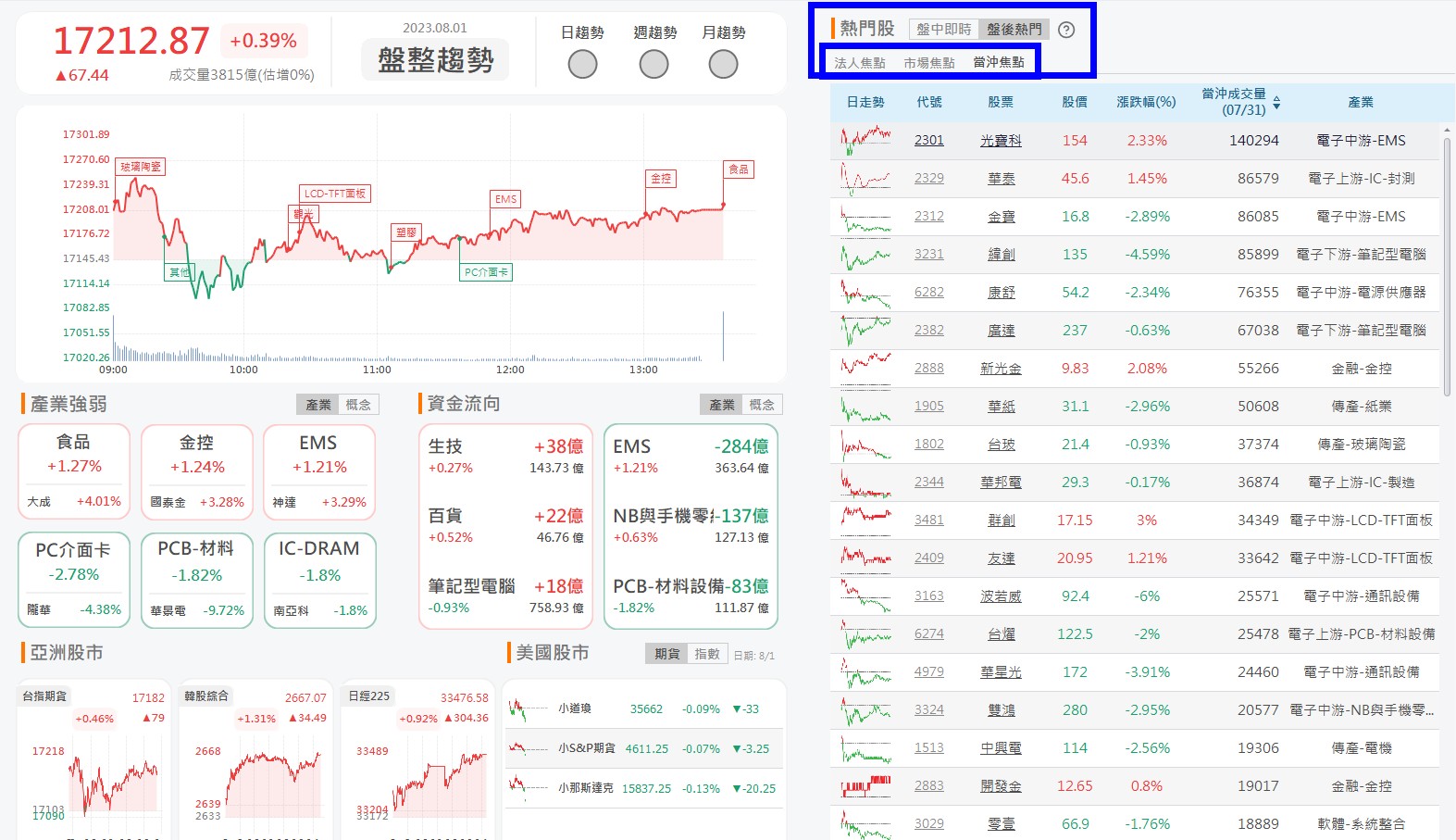This screenshot has height=840, width=1456.
Task: Open the 市場焦點 tab
Action: (929, 63)
